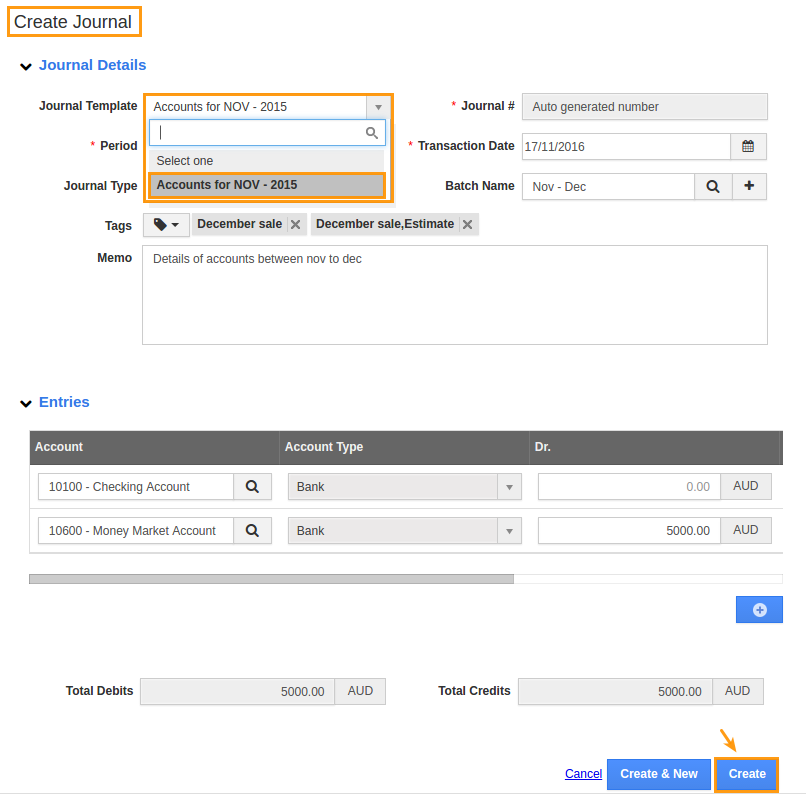Viewport: 806px width, 794px height.
Task: Click the Create & New button
Action: point(658,774)
